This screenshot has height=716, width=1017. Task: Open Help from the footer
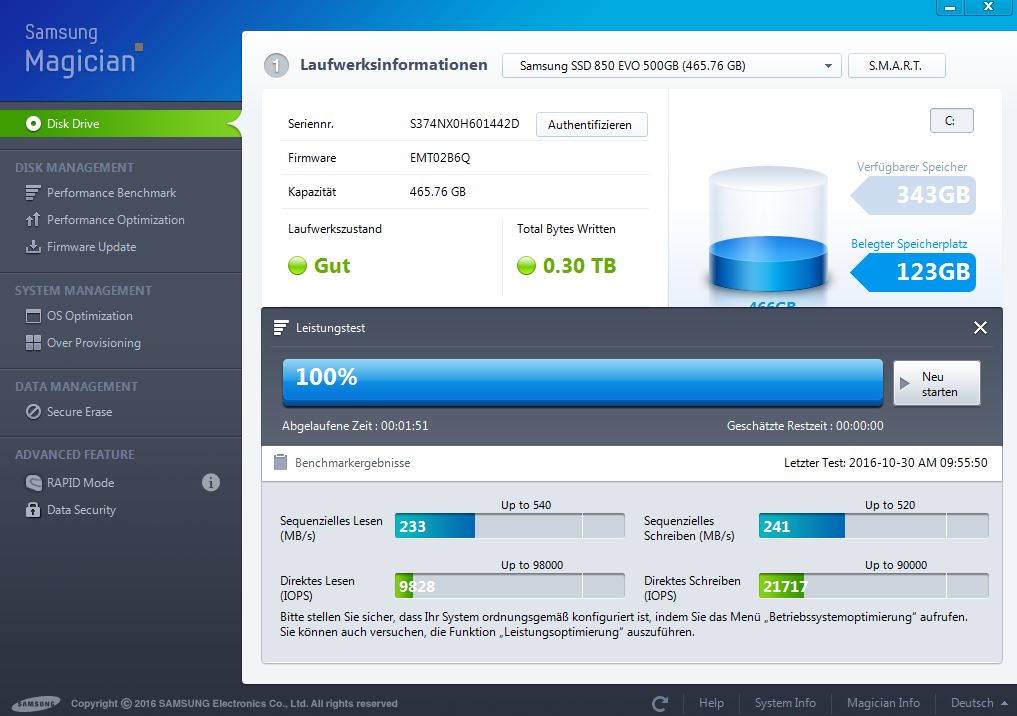711,703
